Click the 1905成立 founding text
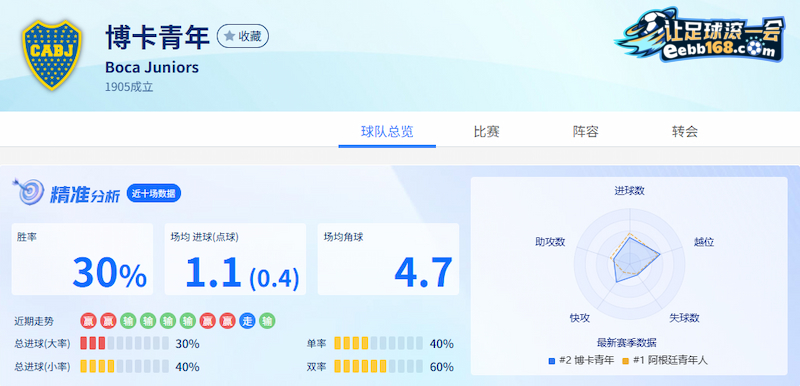Screen dimensions: 800x386 click(129, 87)
